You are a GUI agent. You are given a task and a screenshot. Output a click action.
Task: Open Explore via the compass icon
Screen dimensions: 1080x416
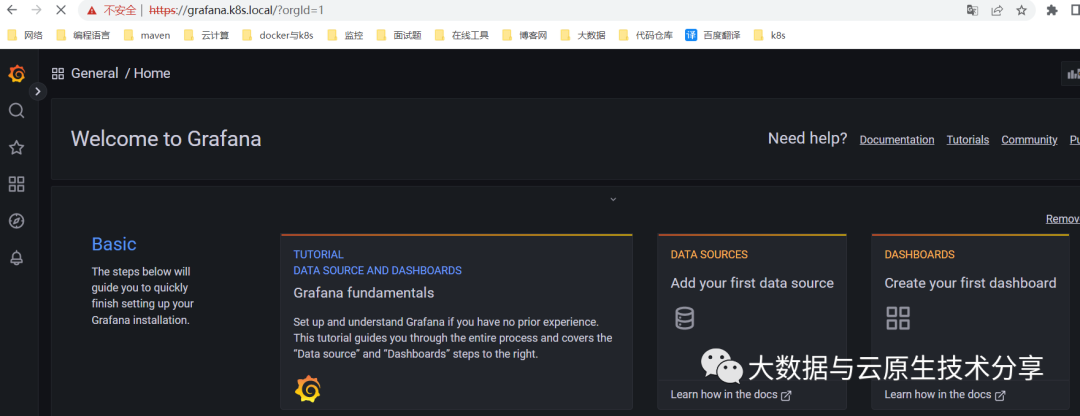point(17,220)
